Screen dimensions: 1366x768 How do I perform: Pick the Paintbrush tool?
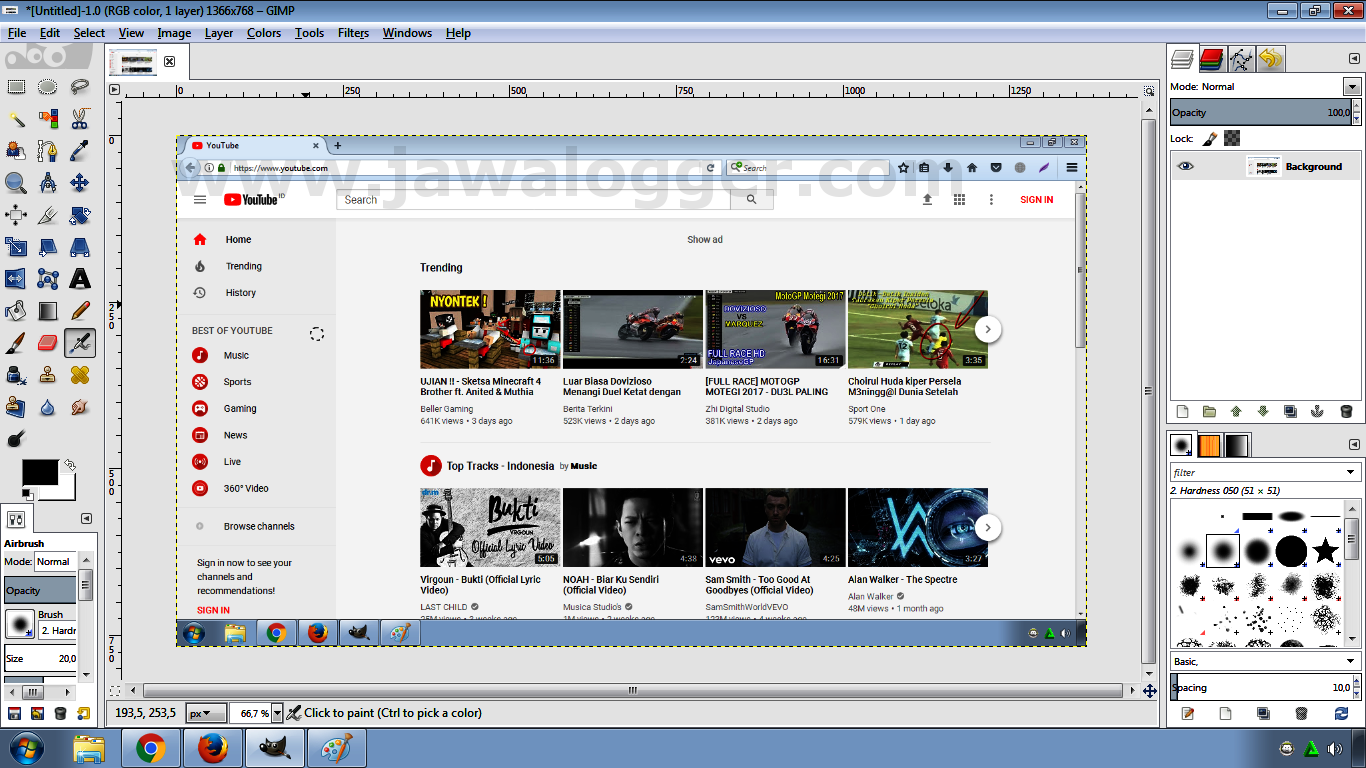(16, 343)
